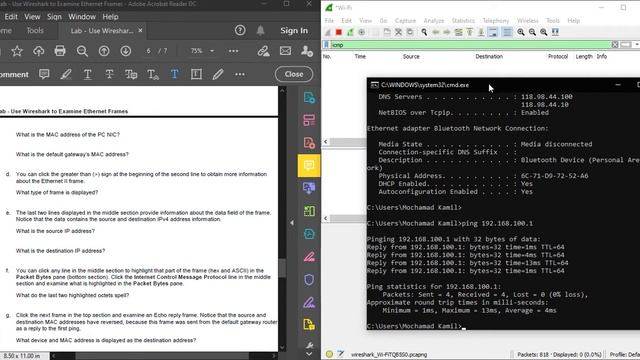Restart current capture in Wireshark
Viewport: 640px width, 360px height.
tap(350, 32)
